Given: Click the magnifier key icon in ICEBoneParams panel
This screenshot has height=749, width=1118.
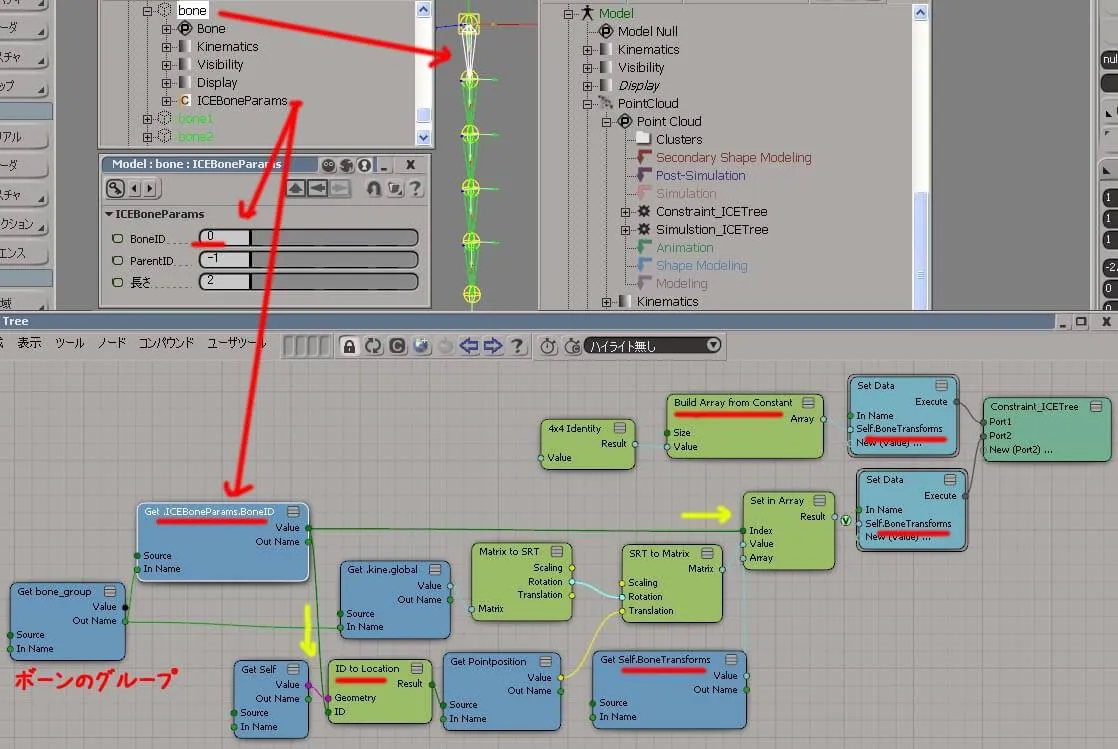Looking at the screenshot, I should [115, 188].
